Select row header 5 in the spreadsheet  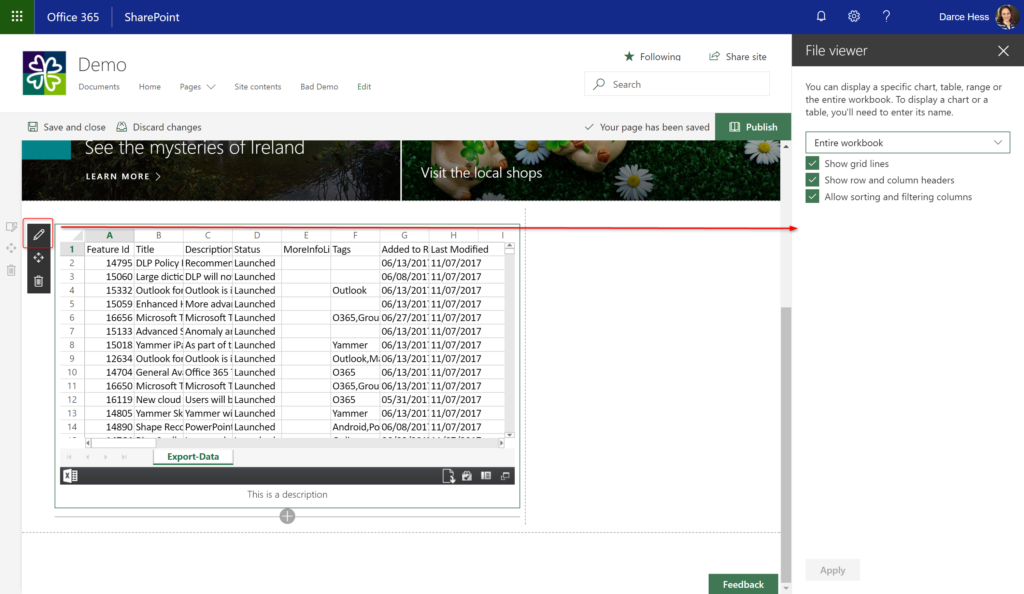click(72, 304)
